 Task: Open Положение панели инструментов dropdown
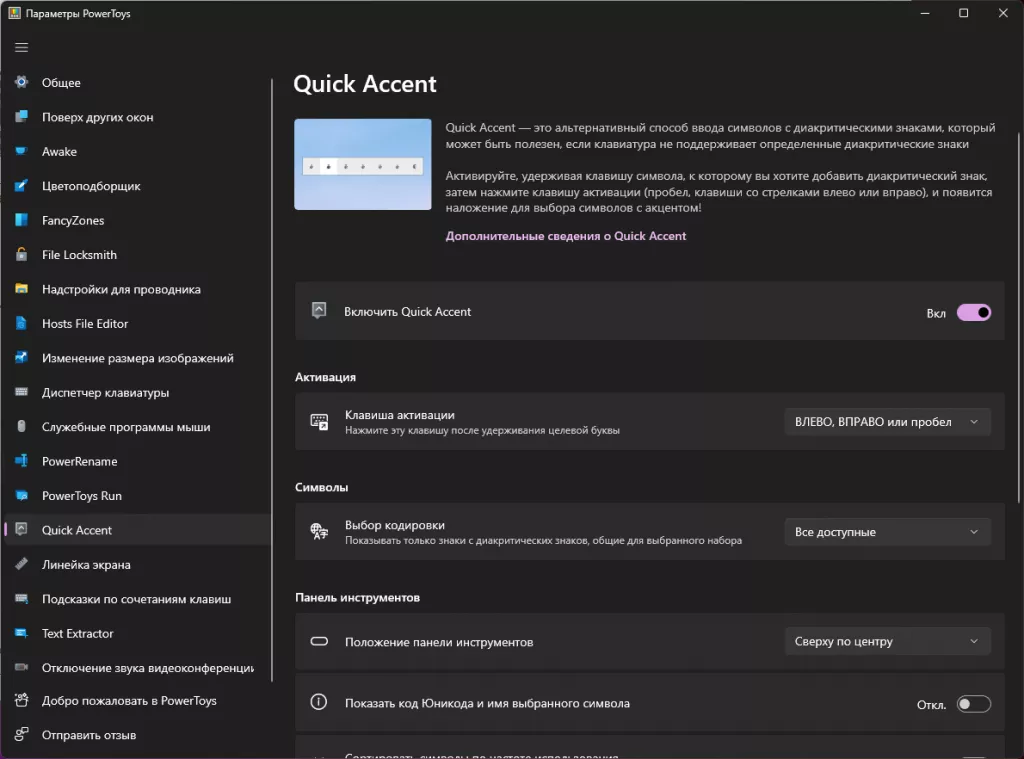pos(887,642)
